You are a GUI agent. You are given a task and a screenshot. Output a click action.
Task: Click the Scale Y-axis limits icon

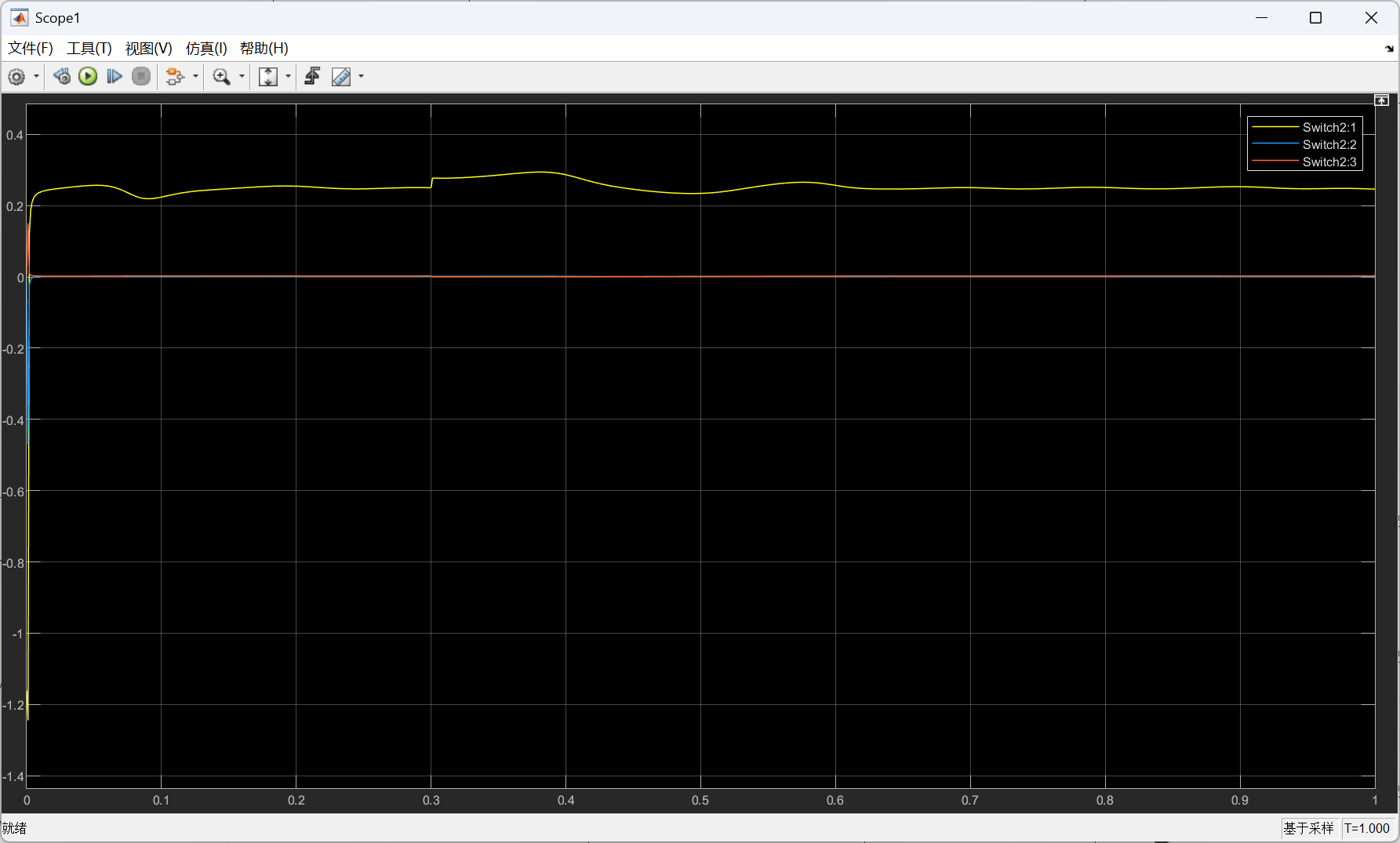click(268, 77)
